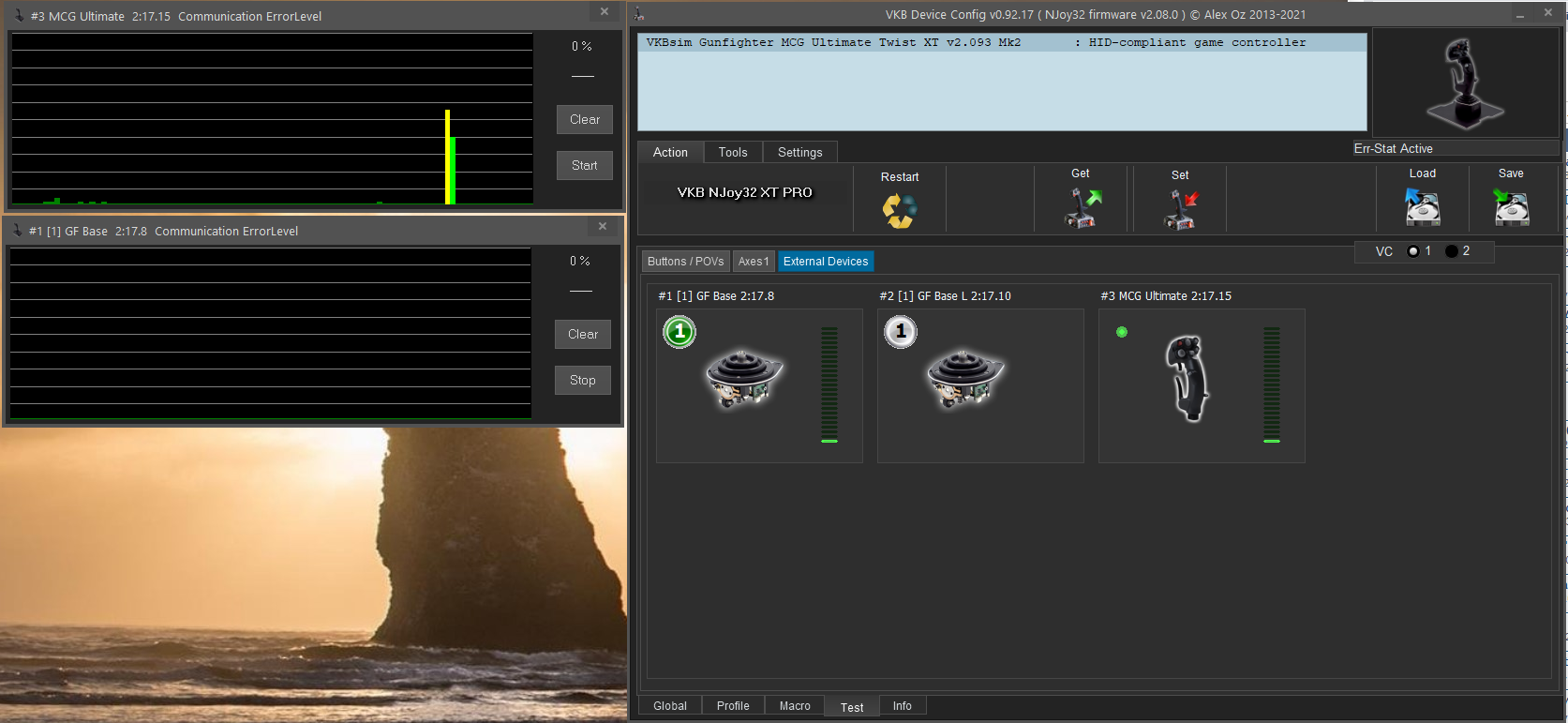The image size is (1568, 723).
Task: Switch to the Axes1 tab
Action: [753, 262]
